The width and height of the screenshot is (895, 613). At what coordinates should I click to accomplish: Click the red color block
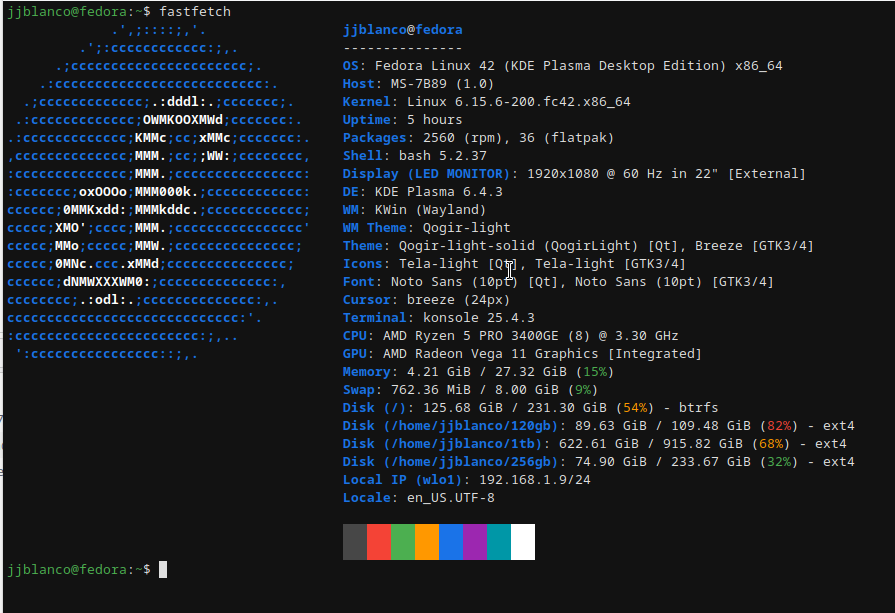(x=379, y=542)
